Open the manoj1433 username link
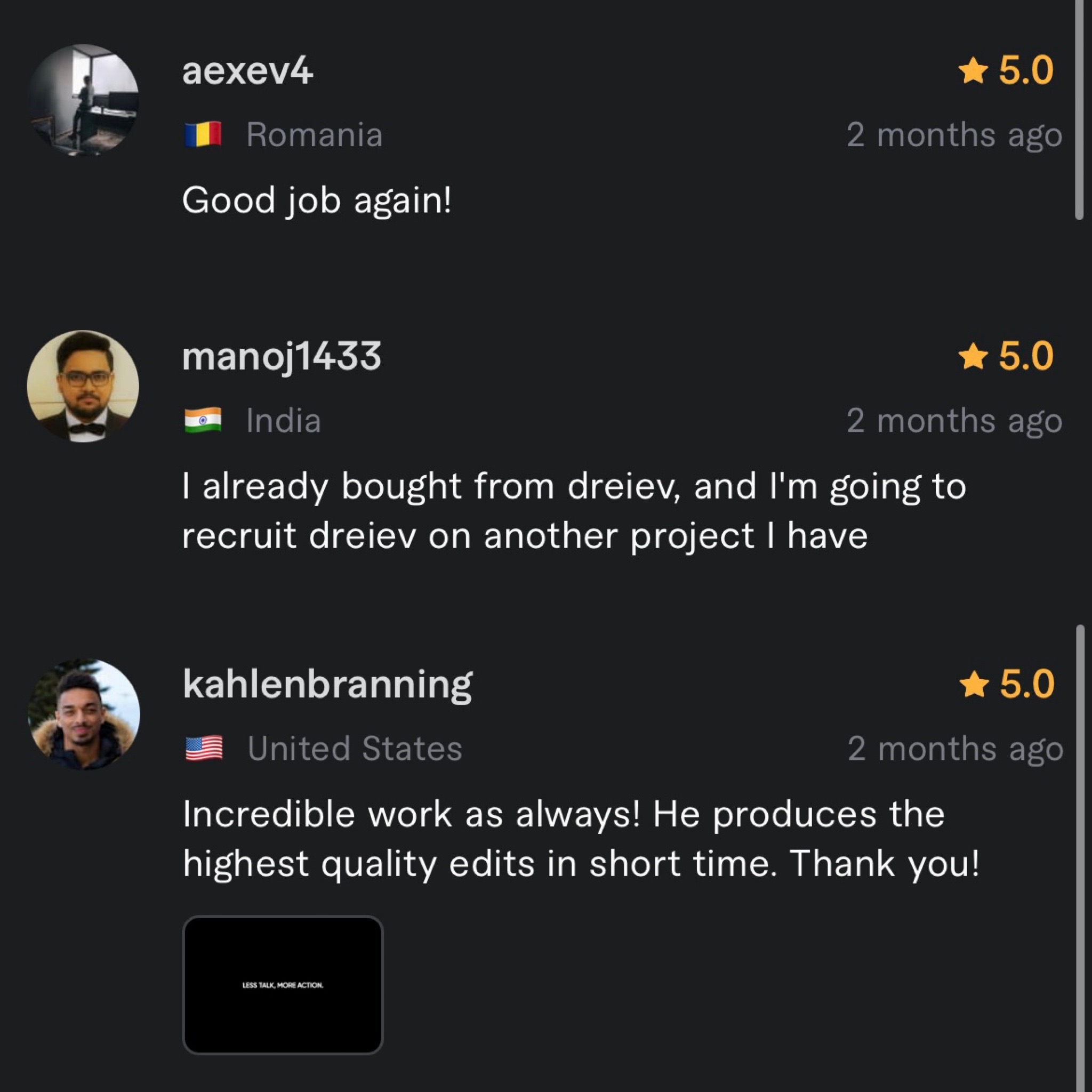 pyautogui.click(x=282, y=357)
